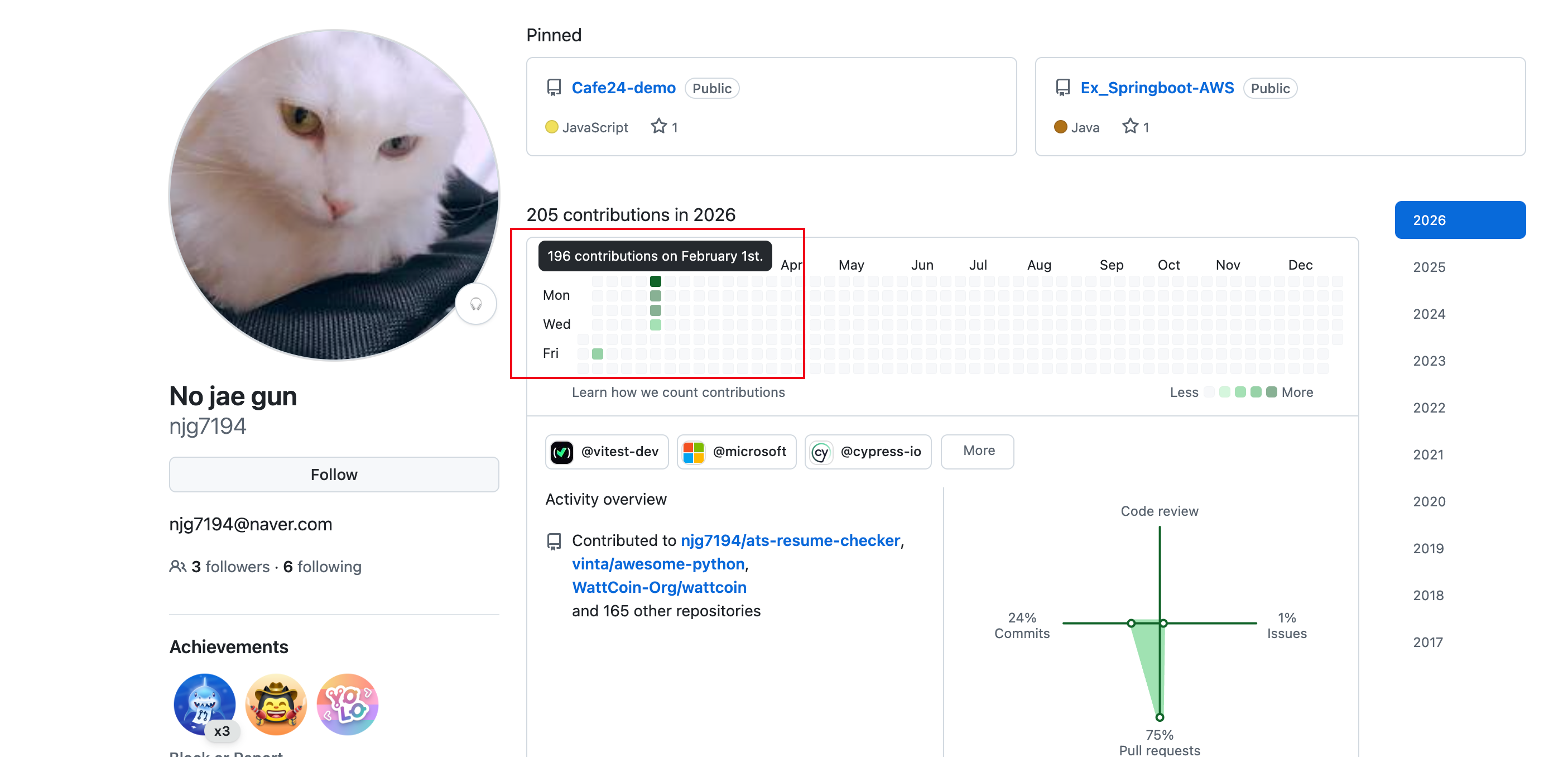Click the cat profile avatar image

(x=334, y=194)
